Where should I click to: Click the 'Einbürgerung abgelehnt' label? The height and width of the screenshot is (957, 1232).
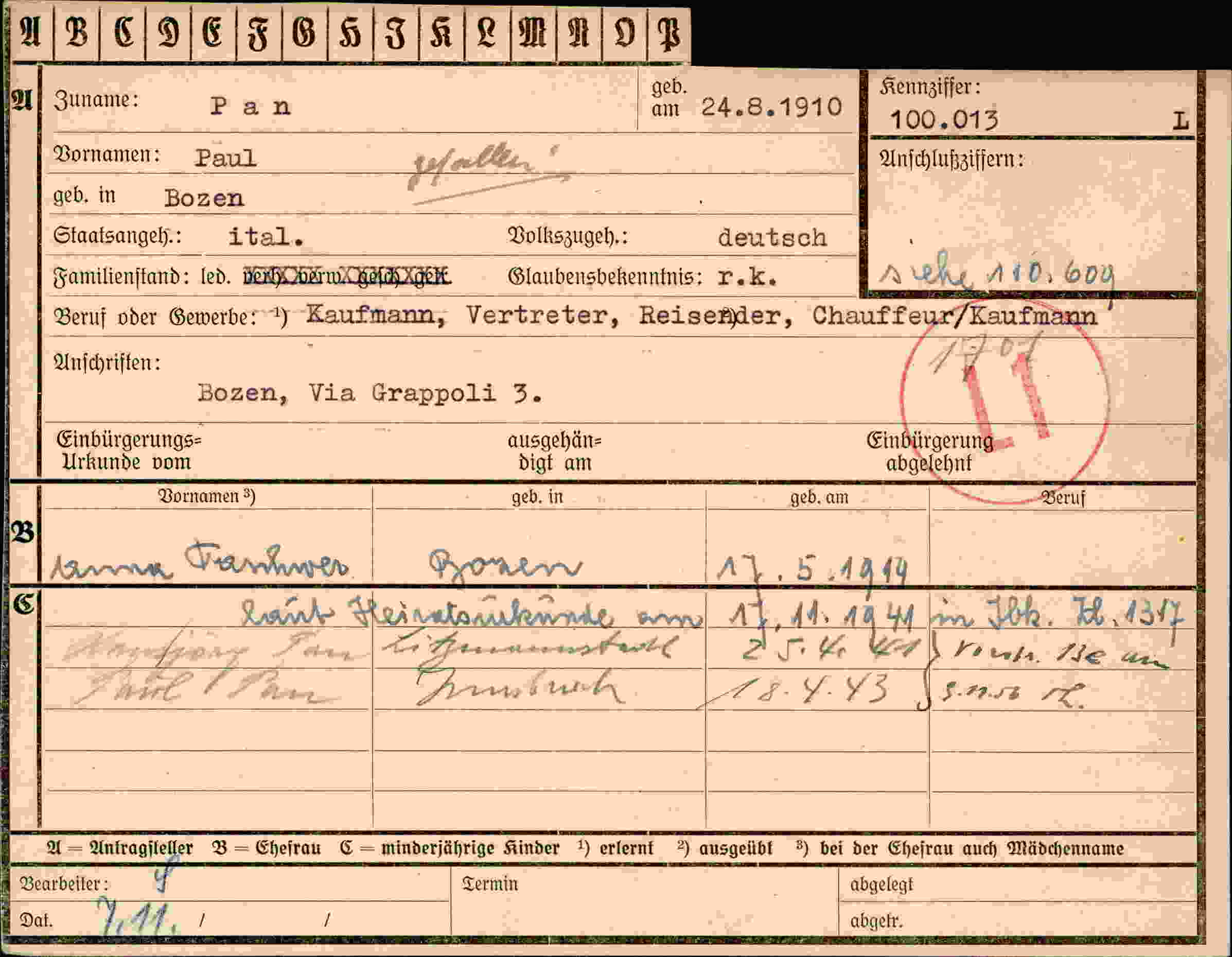coord(929,451)
